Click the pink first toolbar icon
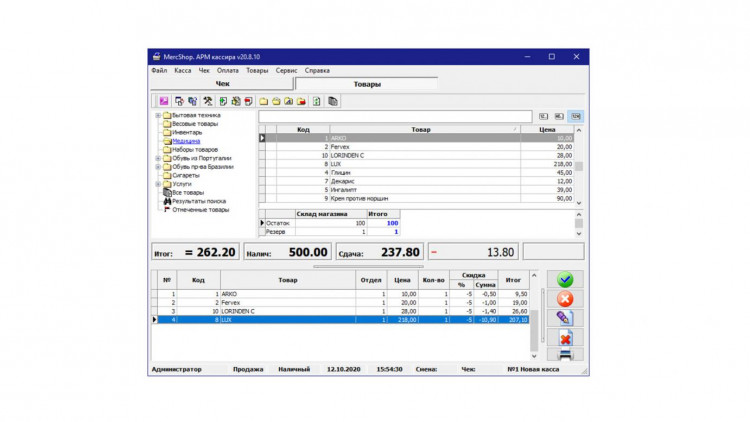750x422 pixels. pos(163,101)
